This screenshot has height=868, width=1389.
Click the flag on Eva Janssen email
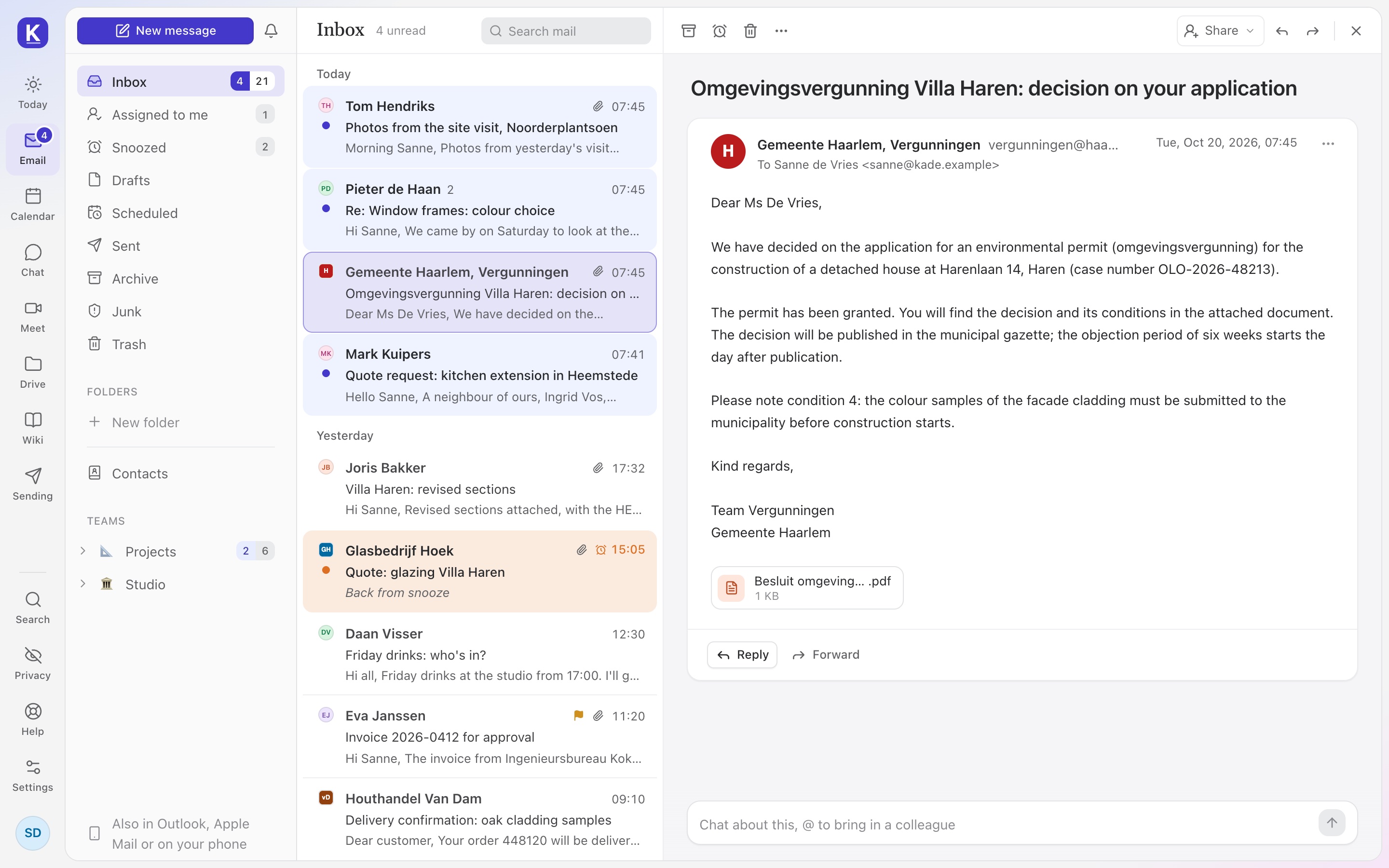[x=579, y=715]
